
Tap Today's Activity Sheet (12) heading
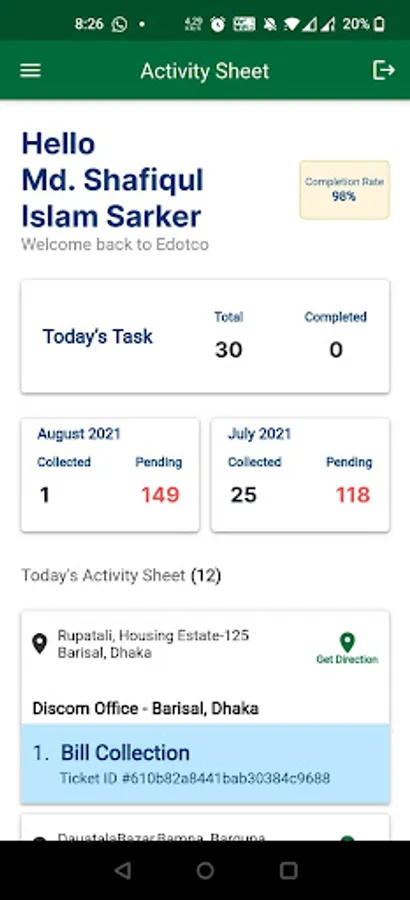(x=121, y=575)
